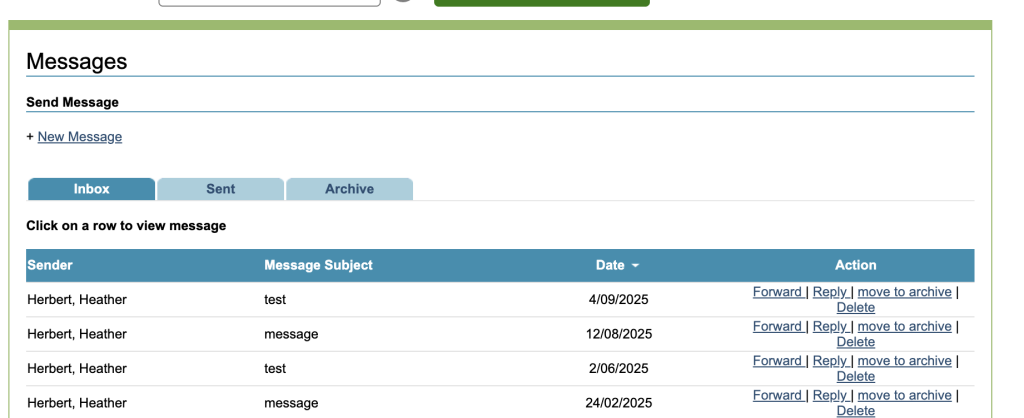Forward the 12/08/2025 message
This screenshot has height=418, width=1024.
(x=777, y=326)
